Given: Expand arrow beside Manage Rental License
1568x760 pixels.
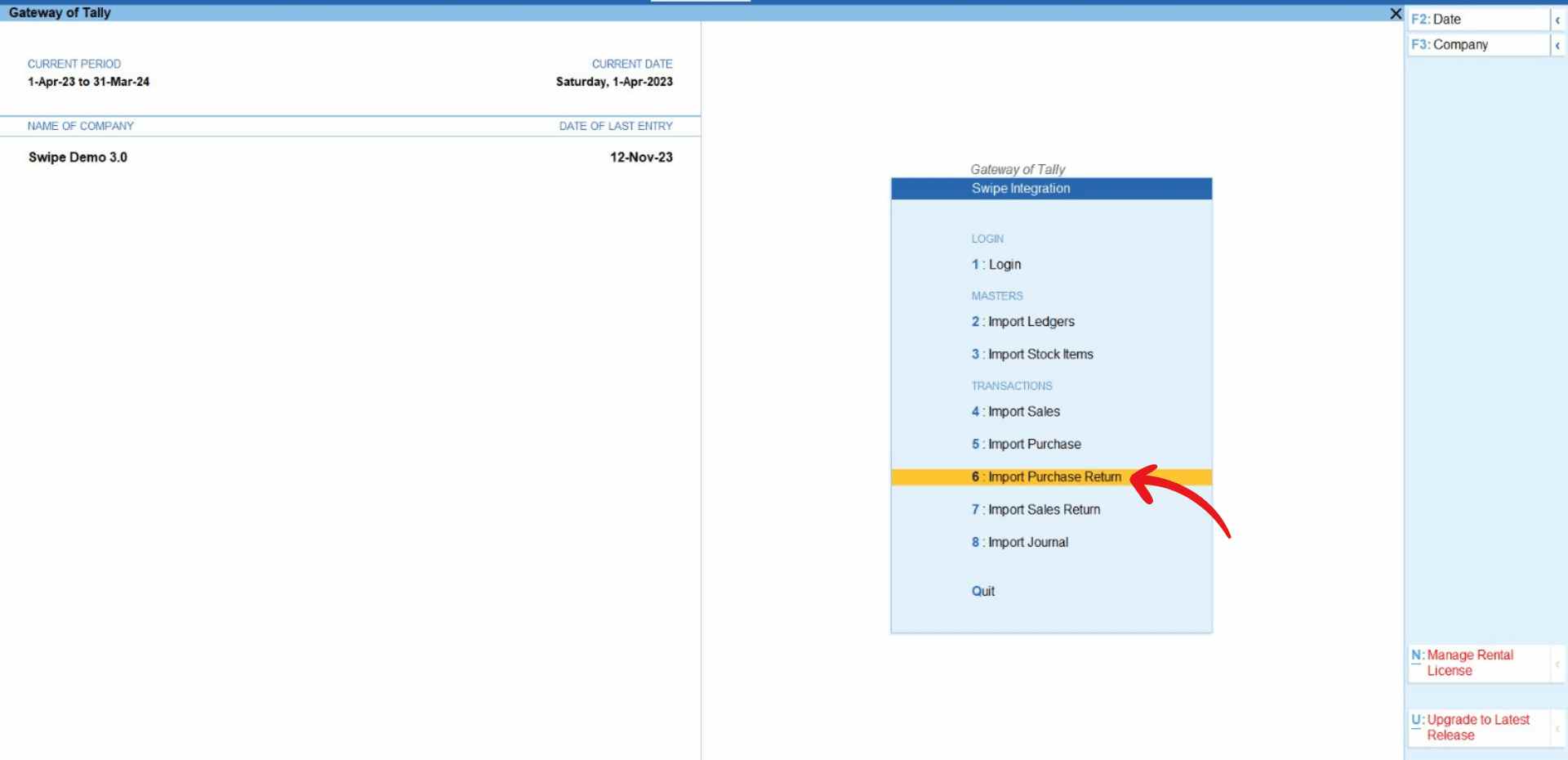Looking at the screenshot, I should coord(1558,664).
